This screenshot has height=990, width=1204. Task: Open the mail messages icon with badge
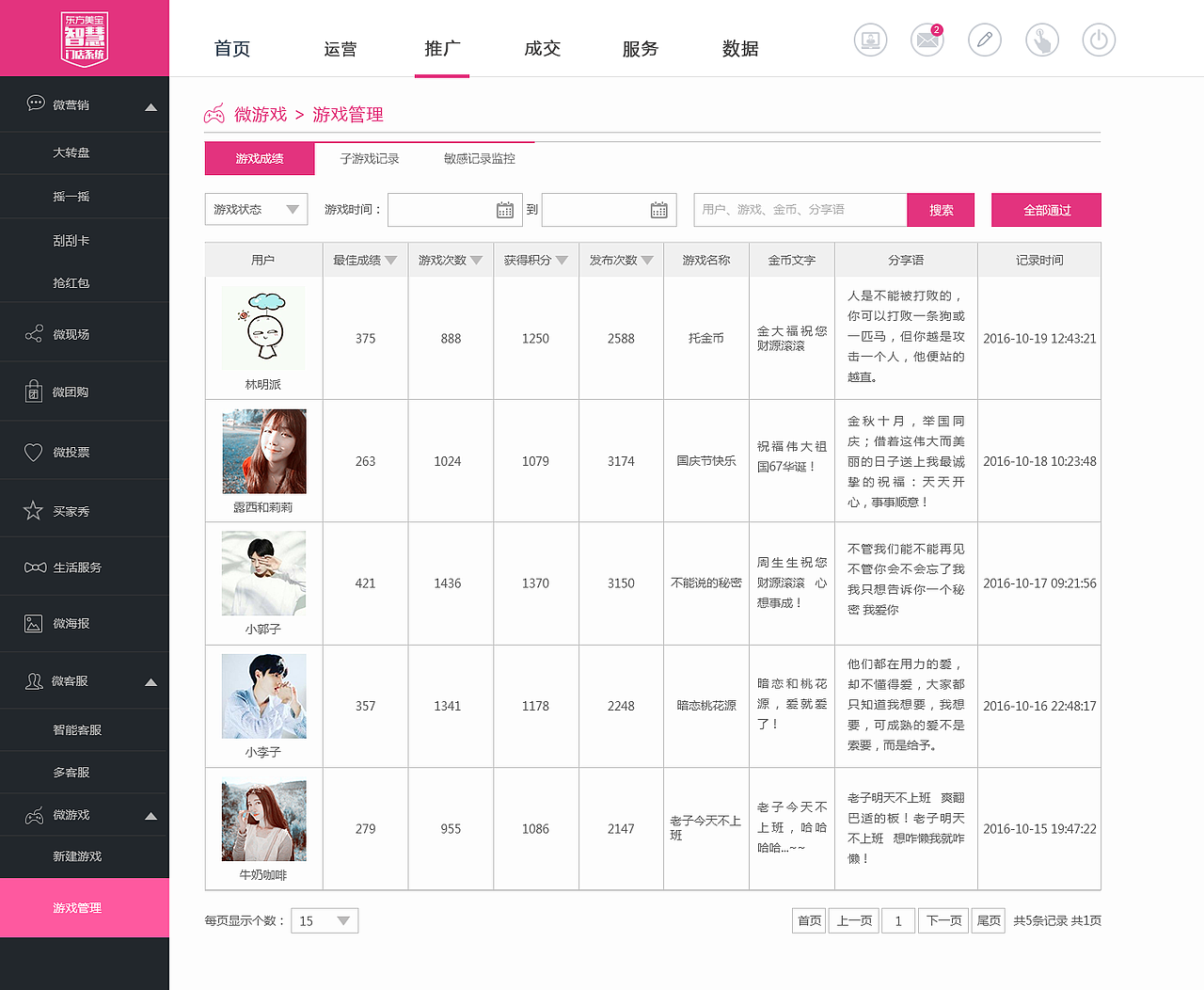[927, 40]
